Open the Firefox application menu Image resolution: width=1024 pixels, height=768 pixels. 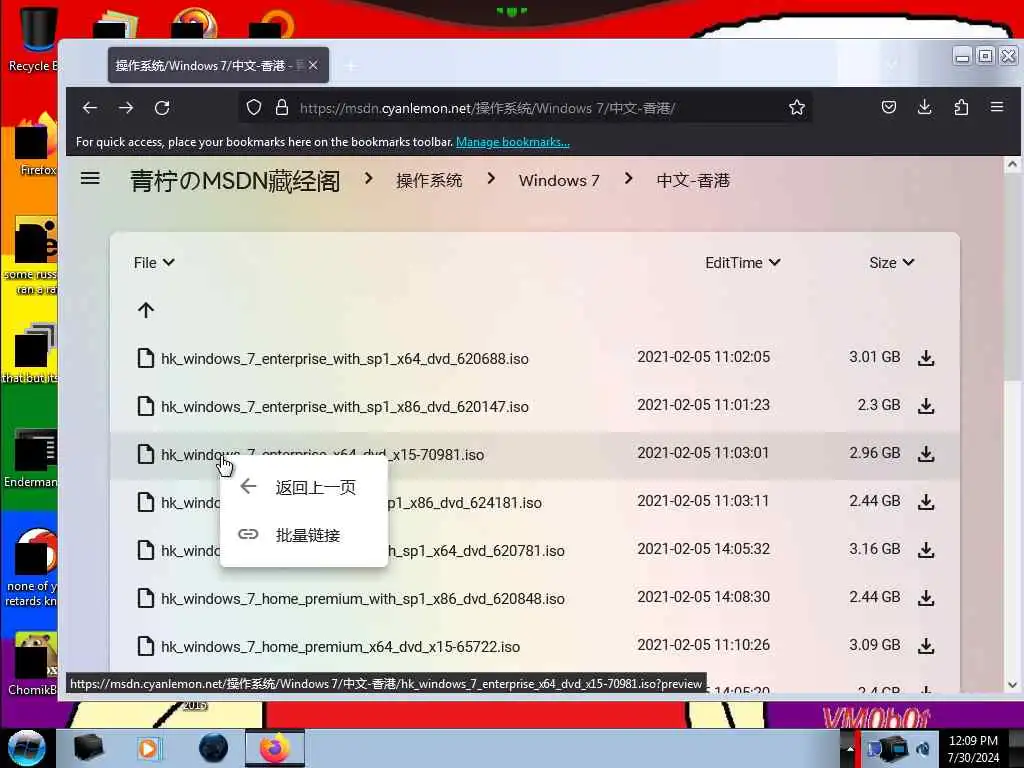(997, 106)
